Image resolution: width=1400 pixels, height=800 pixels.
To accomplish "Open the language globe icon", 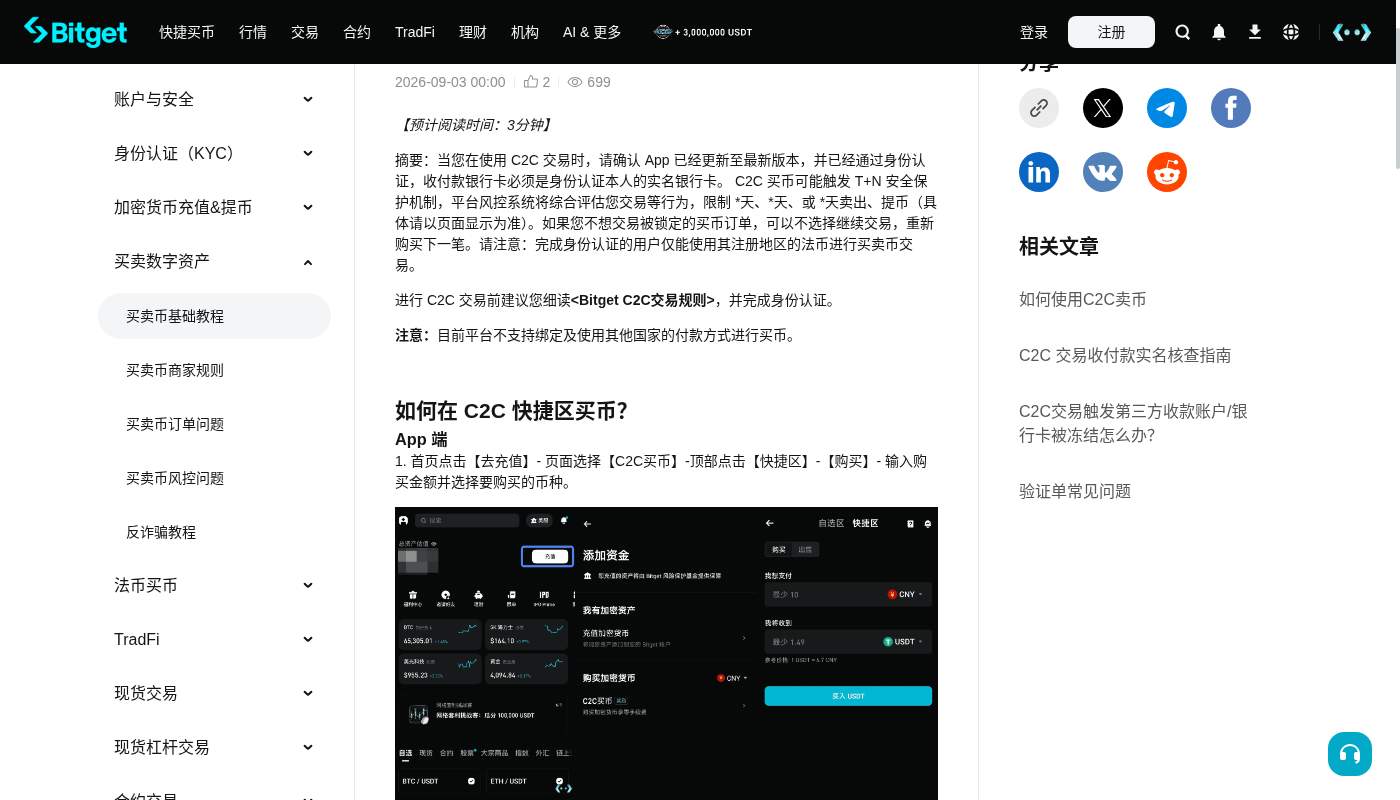I will coord(1291,32).
